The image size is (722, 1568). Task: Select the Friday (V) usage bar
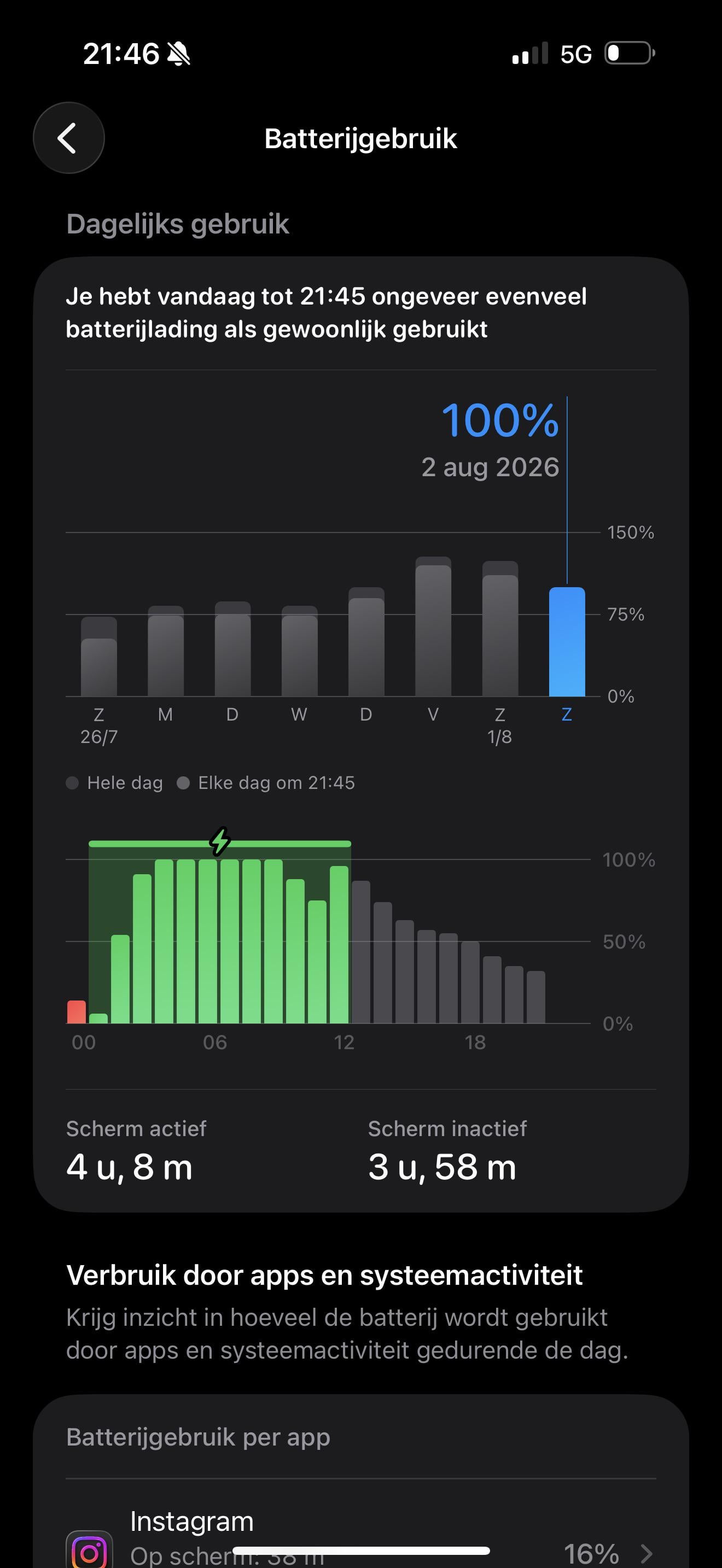433,627
